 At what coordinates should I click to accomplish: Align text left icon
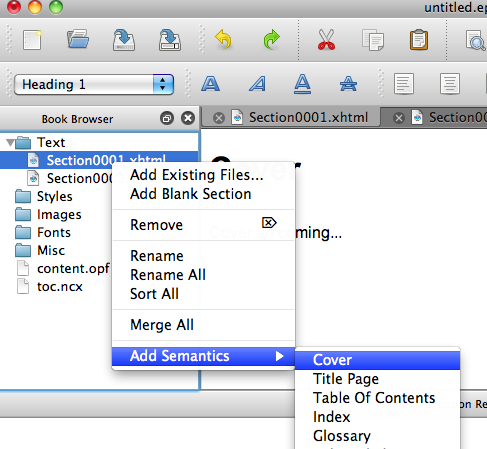click(404, 84)
